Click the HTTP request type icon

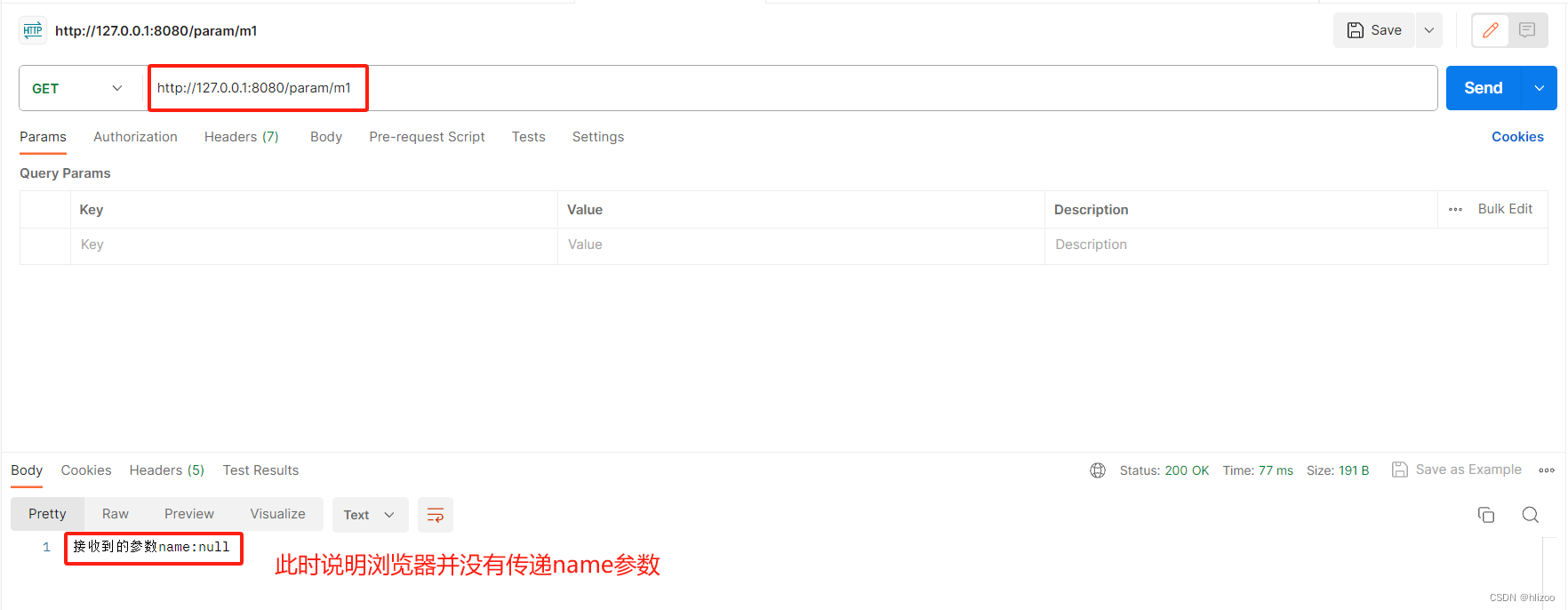coord(33,30)
